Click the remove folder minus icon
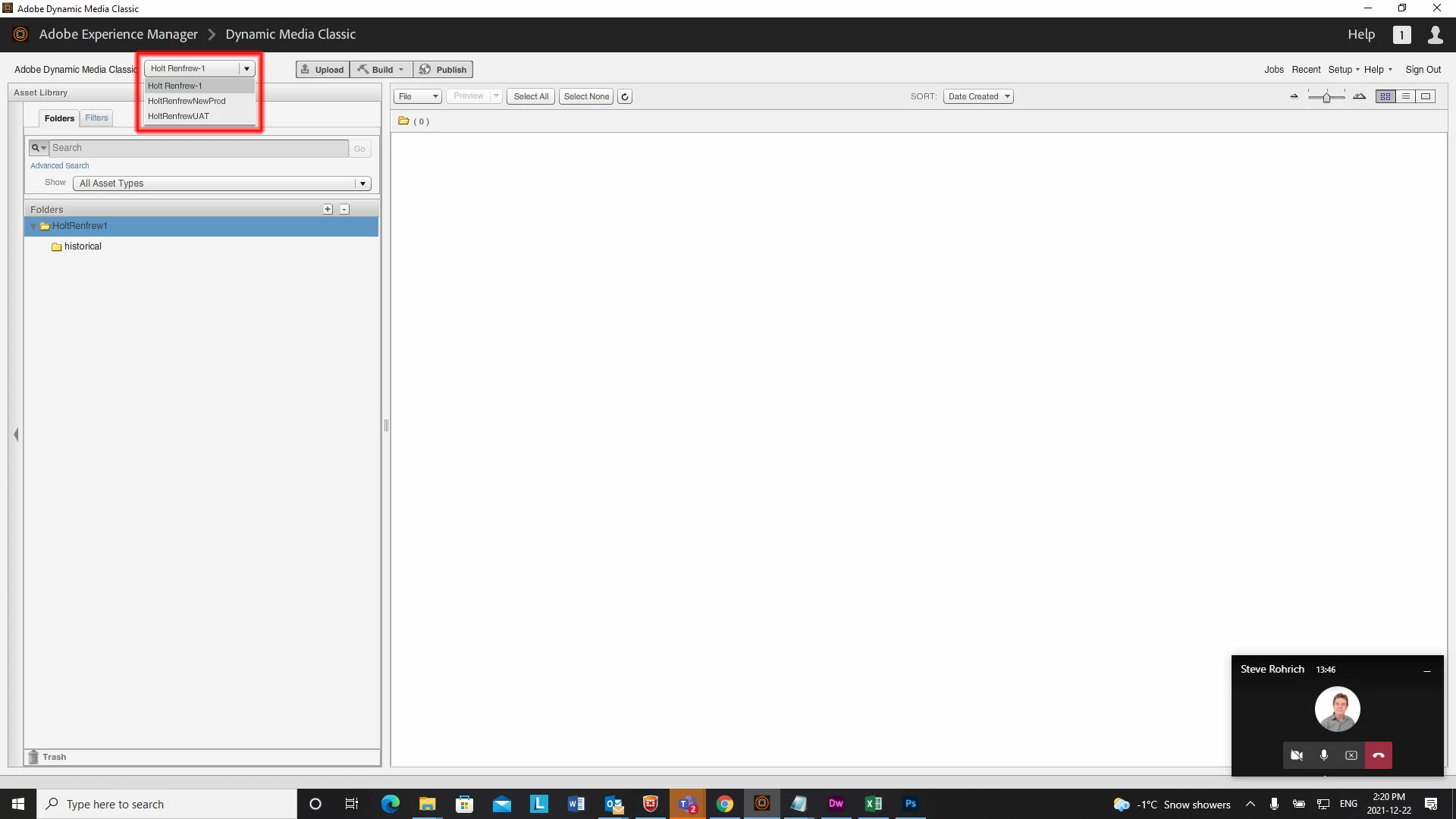 point(344,209)
